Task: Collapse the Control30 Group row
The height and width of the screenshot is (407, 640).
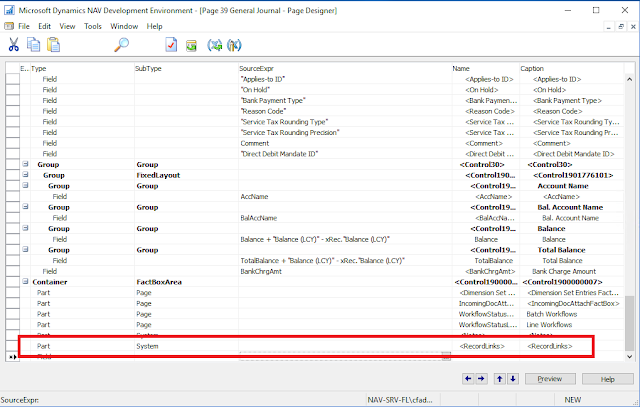Action: pos(25,164)
